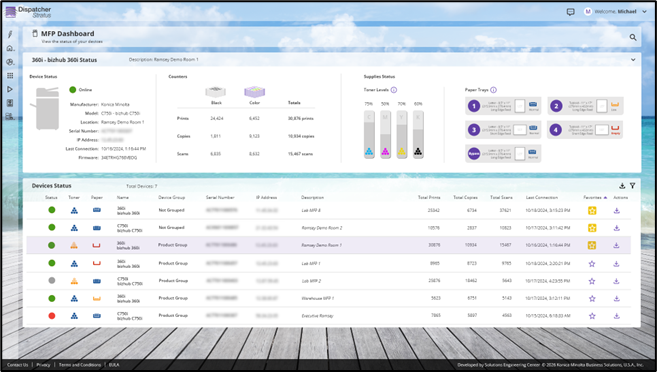Select paper tray 3 card

pyautogui.click(x=503, y=130)
